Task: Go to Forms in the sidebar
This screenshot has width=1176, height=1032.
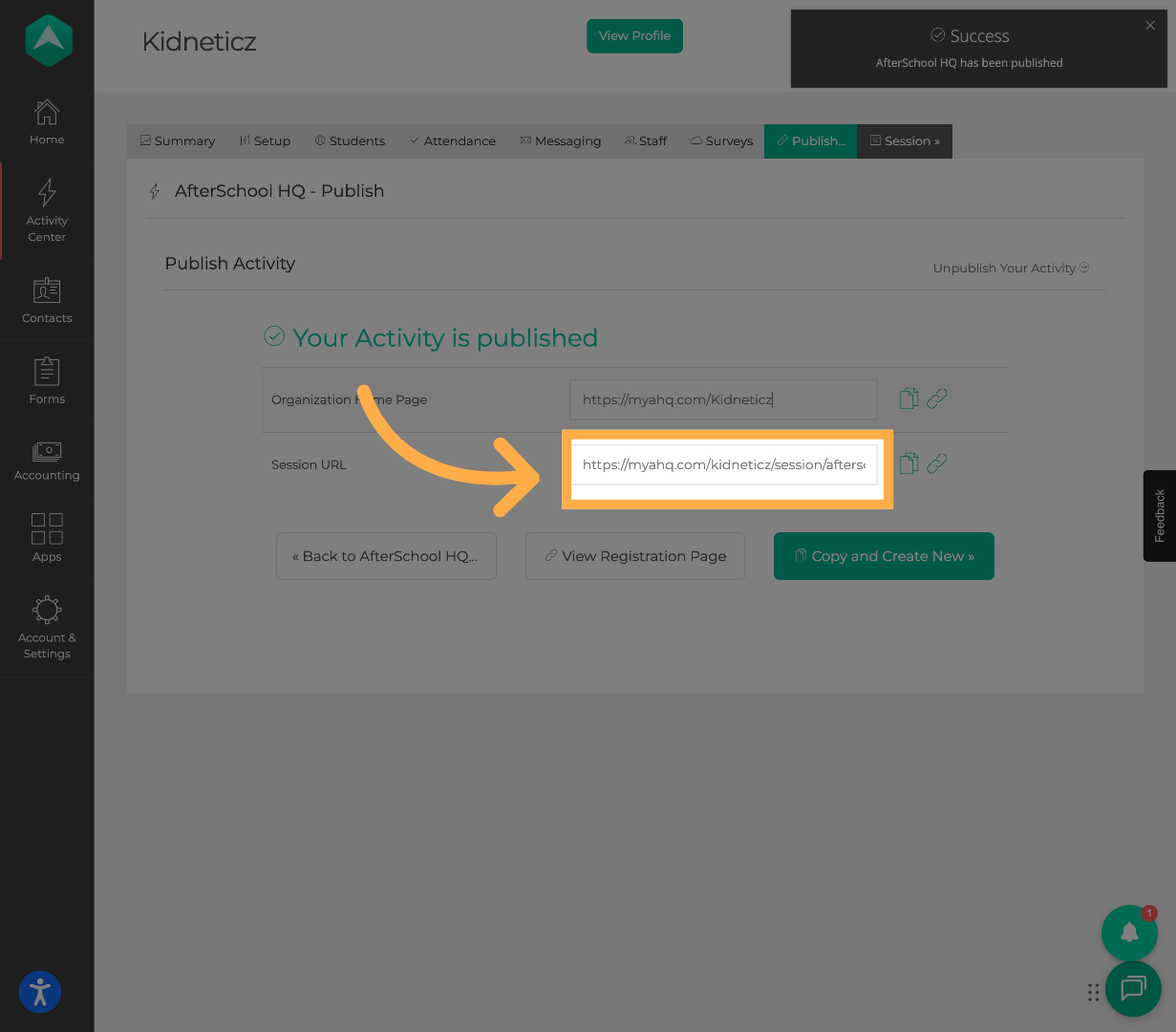Action: click(x=47, y=381)
